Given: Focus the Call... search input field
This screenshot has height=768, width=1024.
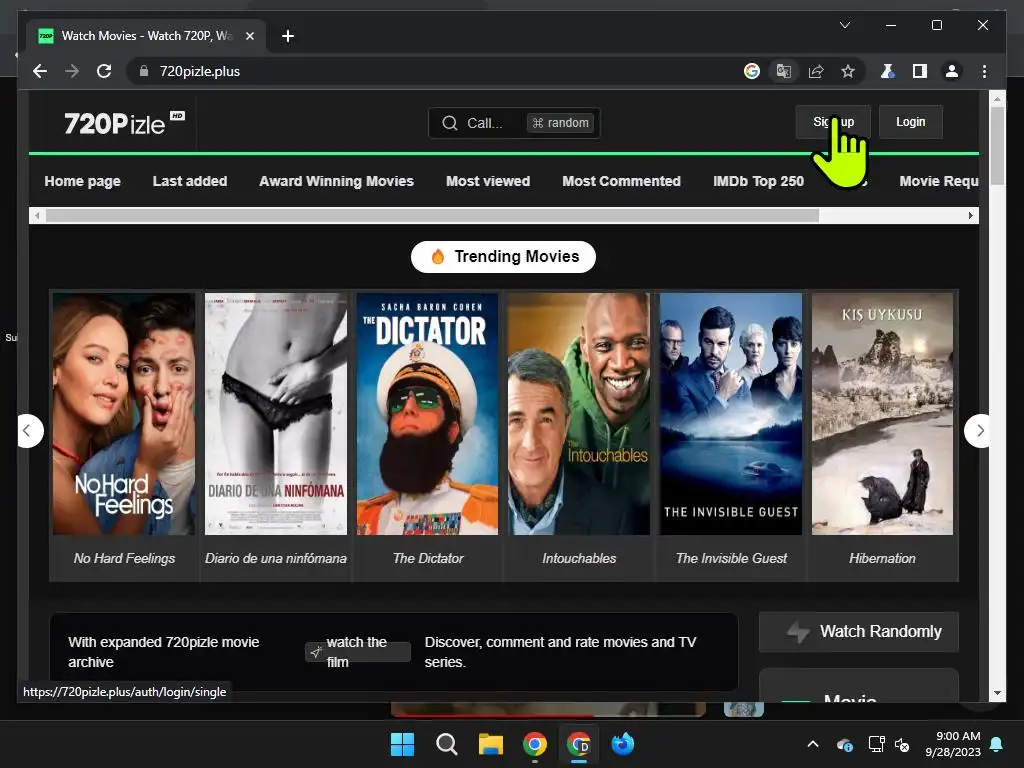Looking at the screenshot, I should point(514,123).
